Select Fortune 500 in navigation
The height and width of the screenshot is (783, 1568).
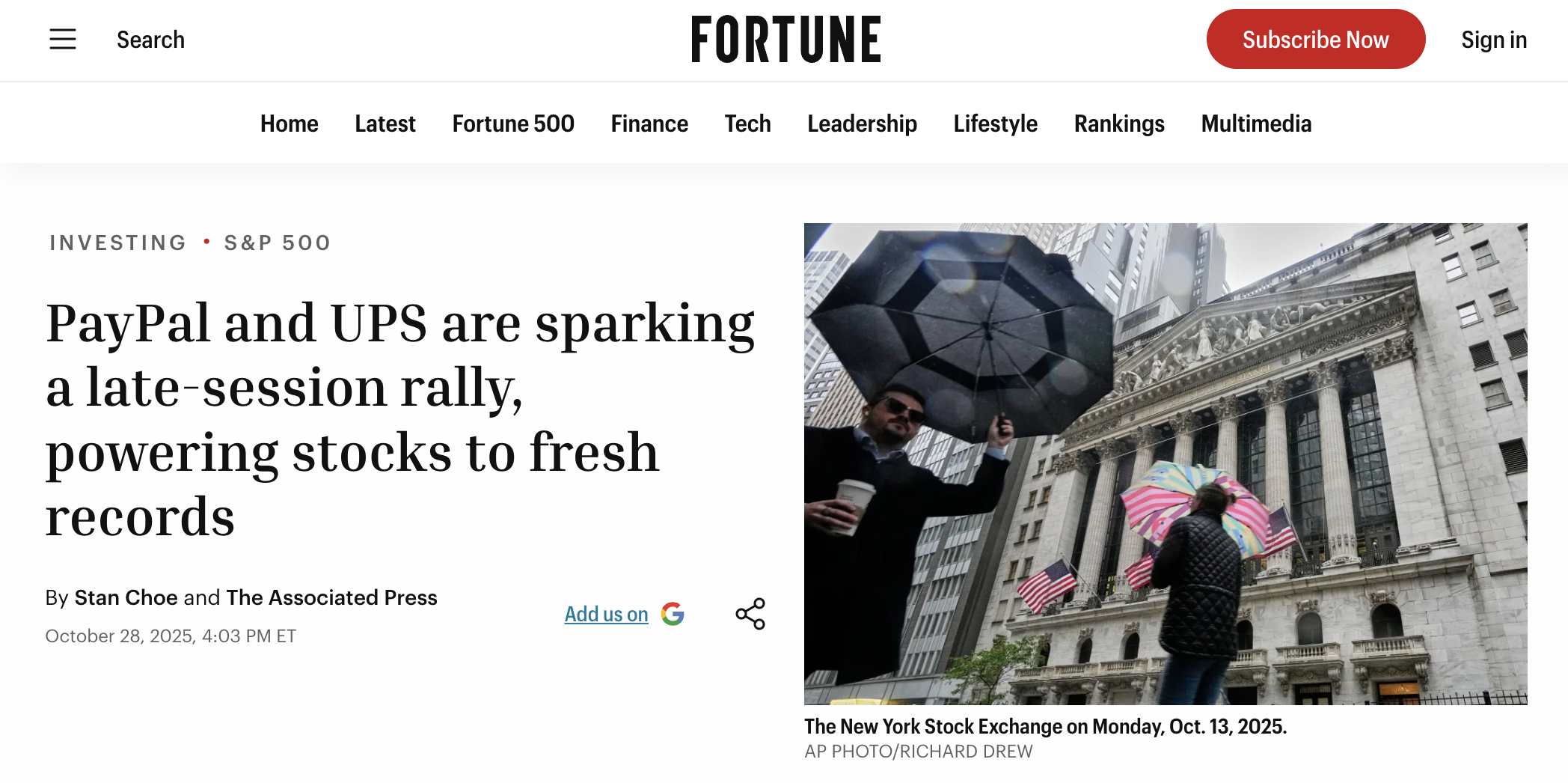[x=512, y=124]
